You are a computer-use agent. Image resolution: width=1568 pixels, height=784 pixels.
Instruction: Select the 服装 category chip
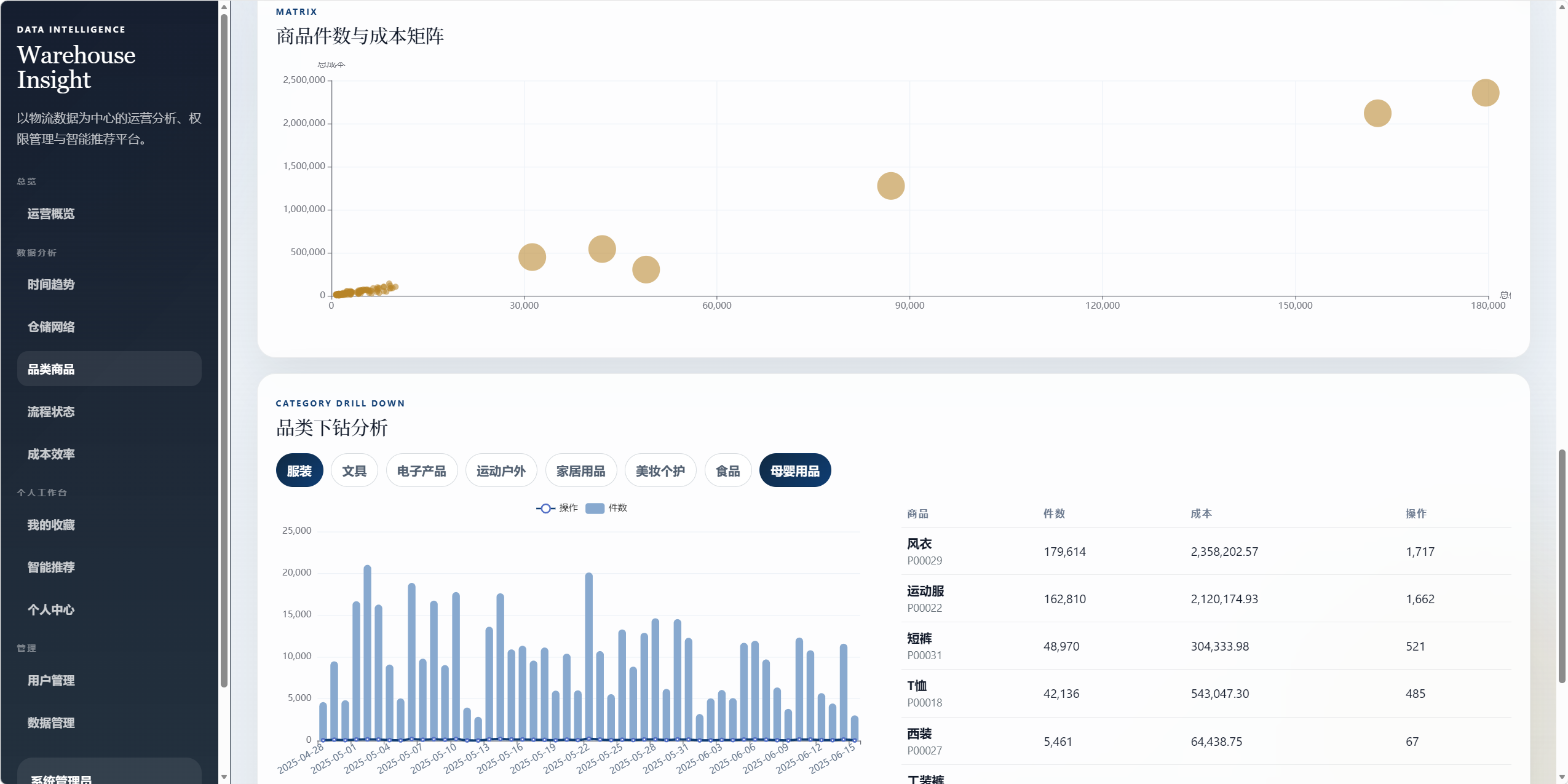pyautogui.click(x=299, y=471)
